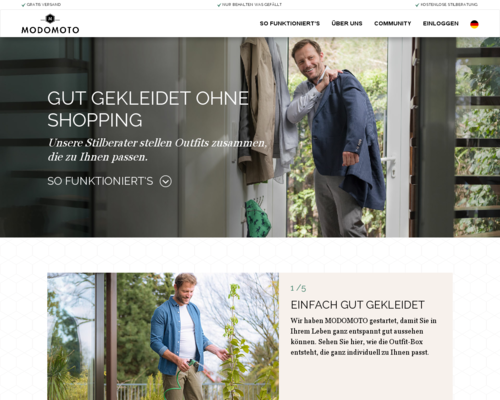Open the Über uns menu item

[347, 23]
